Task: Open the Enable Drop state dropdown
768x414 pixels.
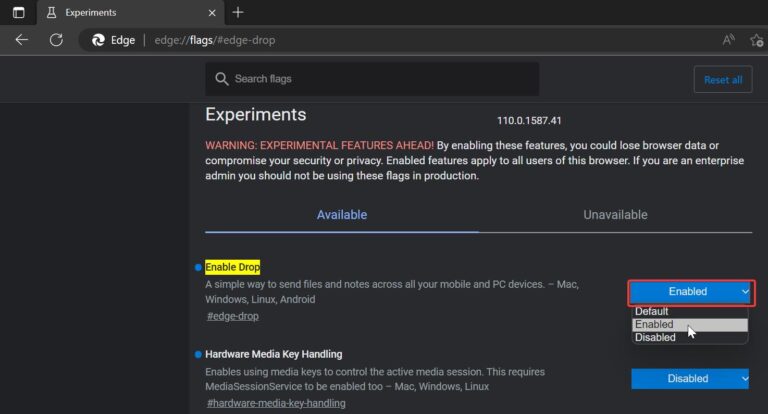Action: (x=690, y=292)
